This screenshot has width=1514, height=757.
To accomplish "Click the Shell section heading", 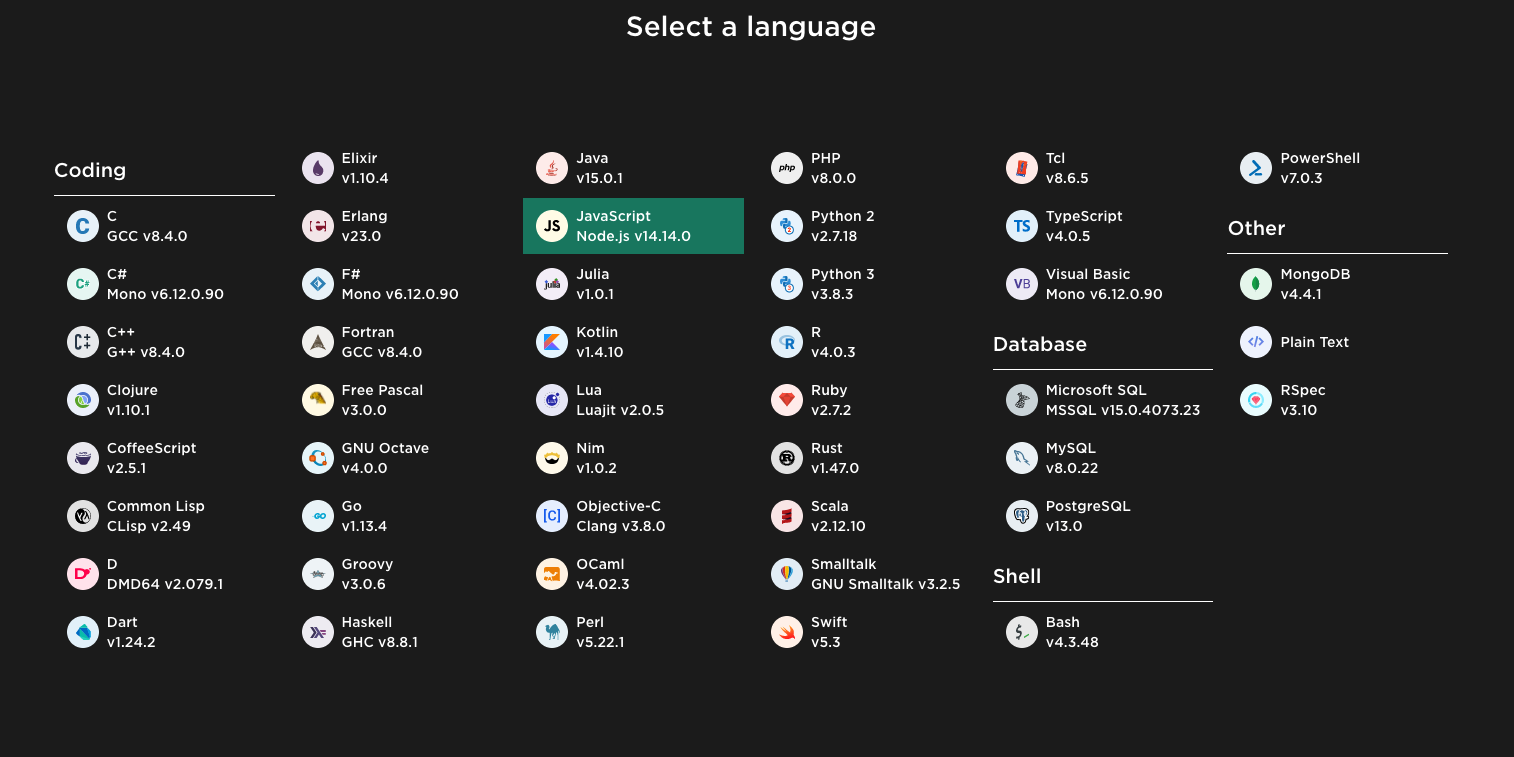I will [1017, 576].
